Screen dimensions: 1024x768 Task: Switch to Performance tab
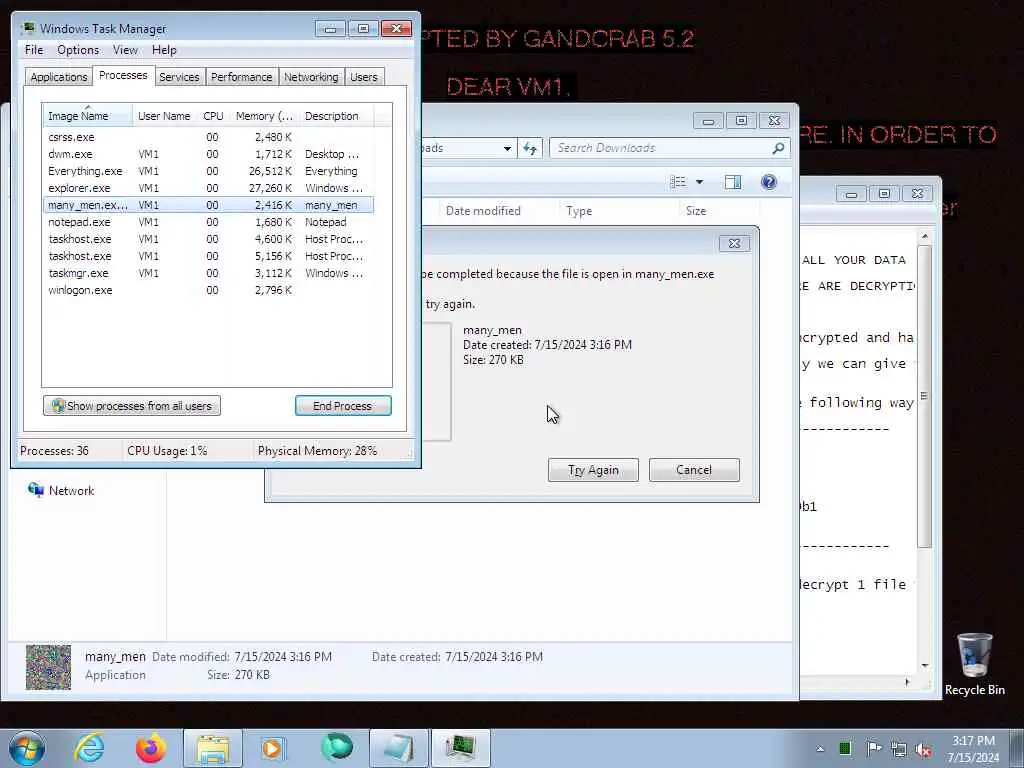tap(242, 77)
